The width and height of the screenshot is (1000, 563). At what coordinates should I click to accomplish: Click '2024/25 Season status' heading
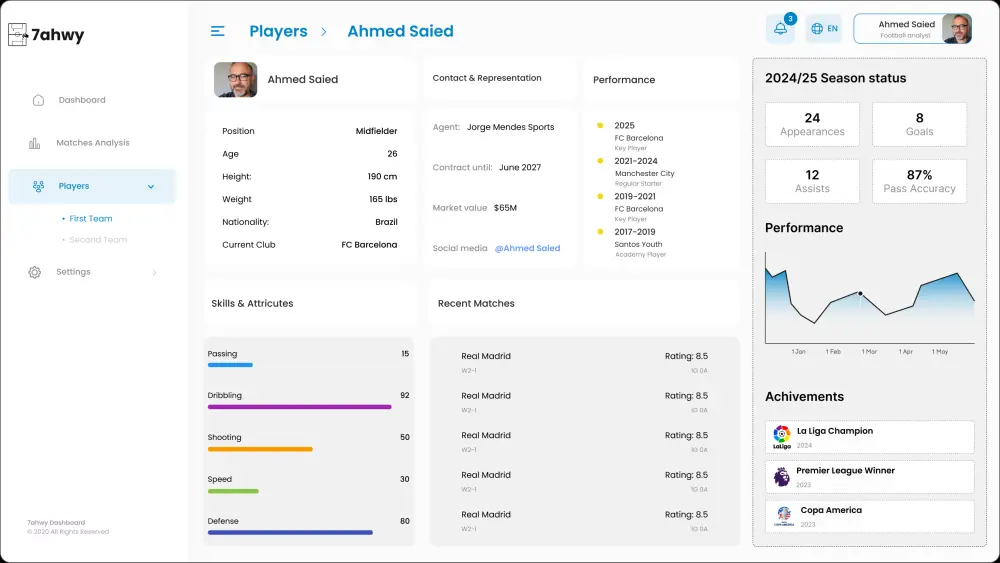835,78
